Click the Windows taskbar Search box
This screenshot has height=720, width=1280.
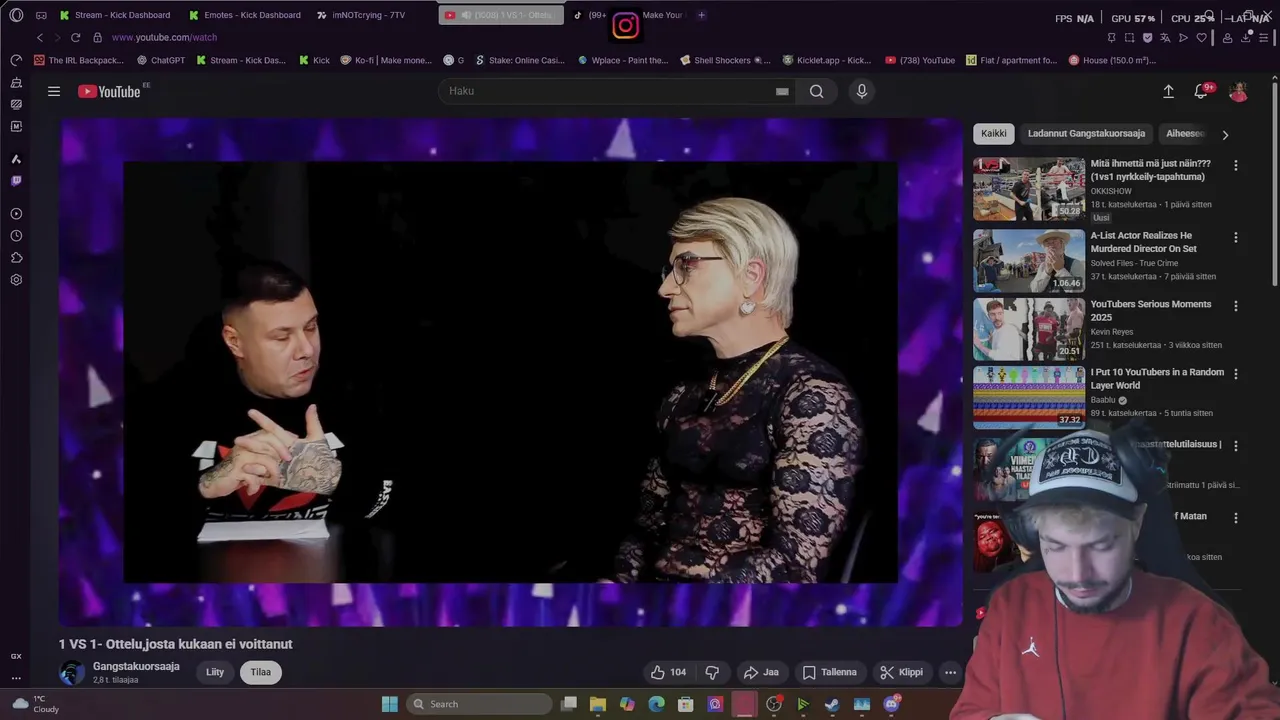(x=479, y=704)
